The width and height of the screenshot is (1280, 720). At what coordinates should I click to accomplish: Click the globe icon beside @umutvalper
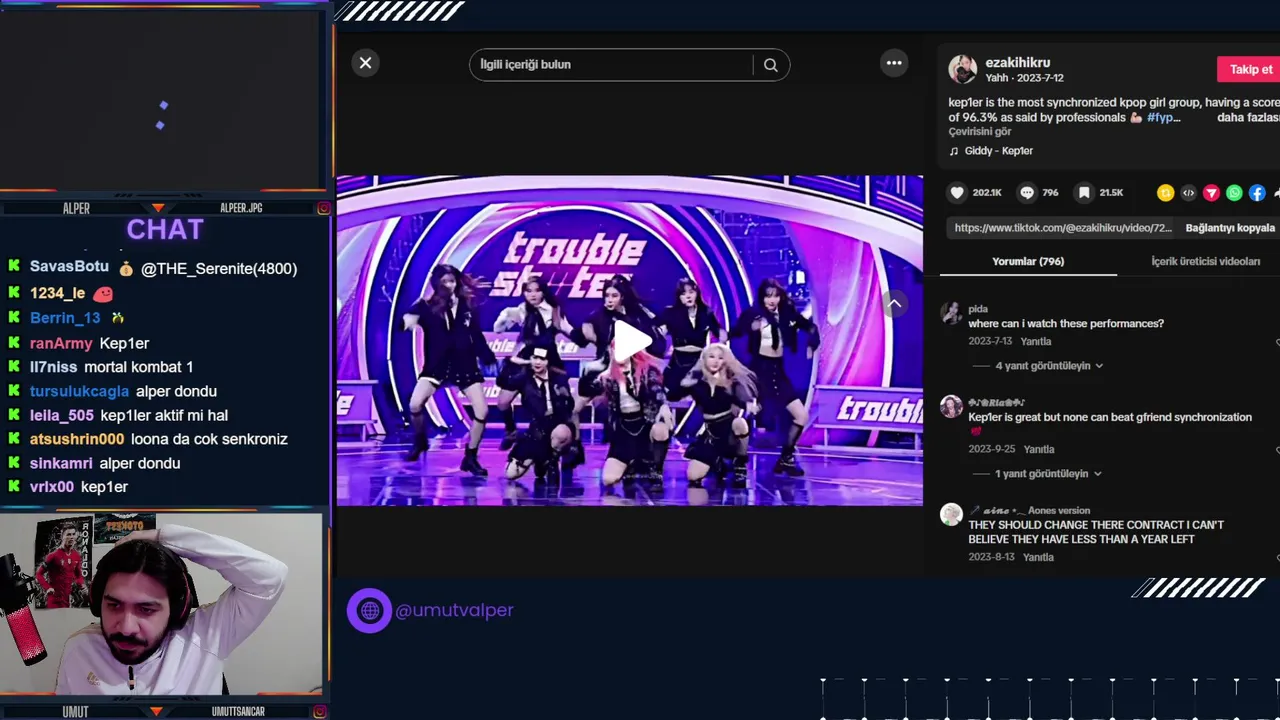pos(369,610)
